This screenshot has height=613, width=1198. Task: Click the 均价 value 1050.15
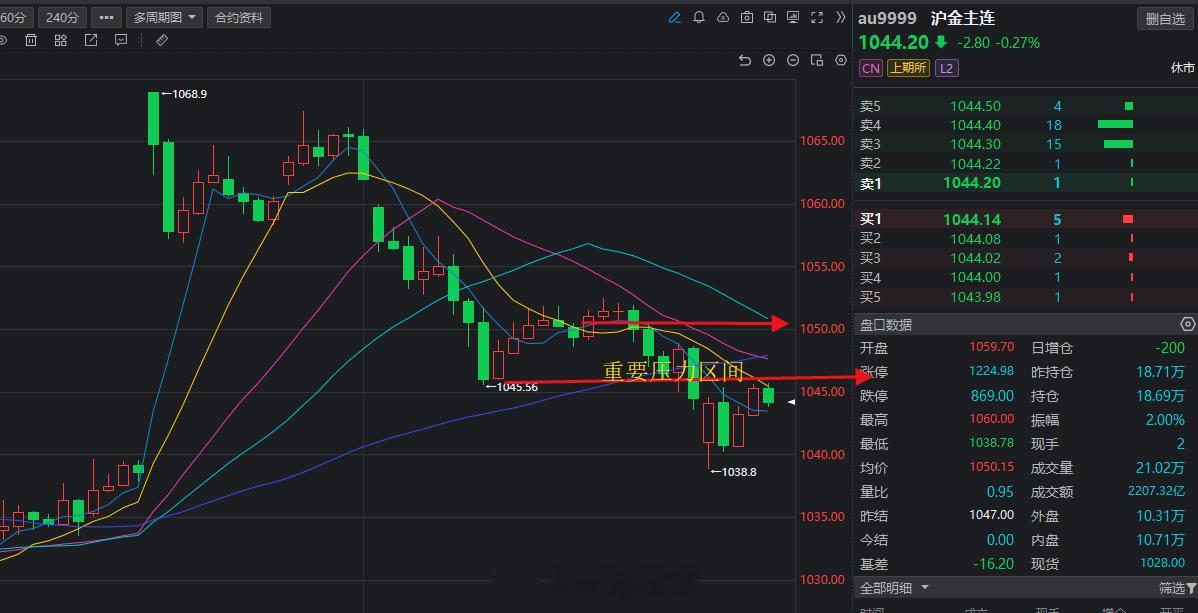[x=992, y=467]
